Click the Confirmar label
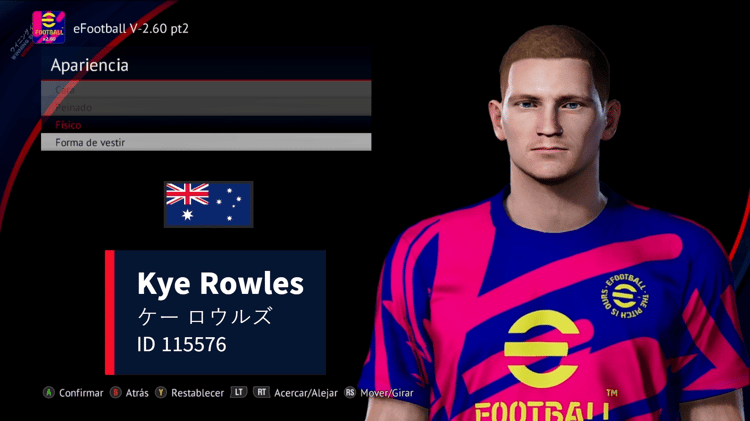 81,393
